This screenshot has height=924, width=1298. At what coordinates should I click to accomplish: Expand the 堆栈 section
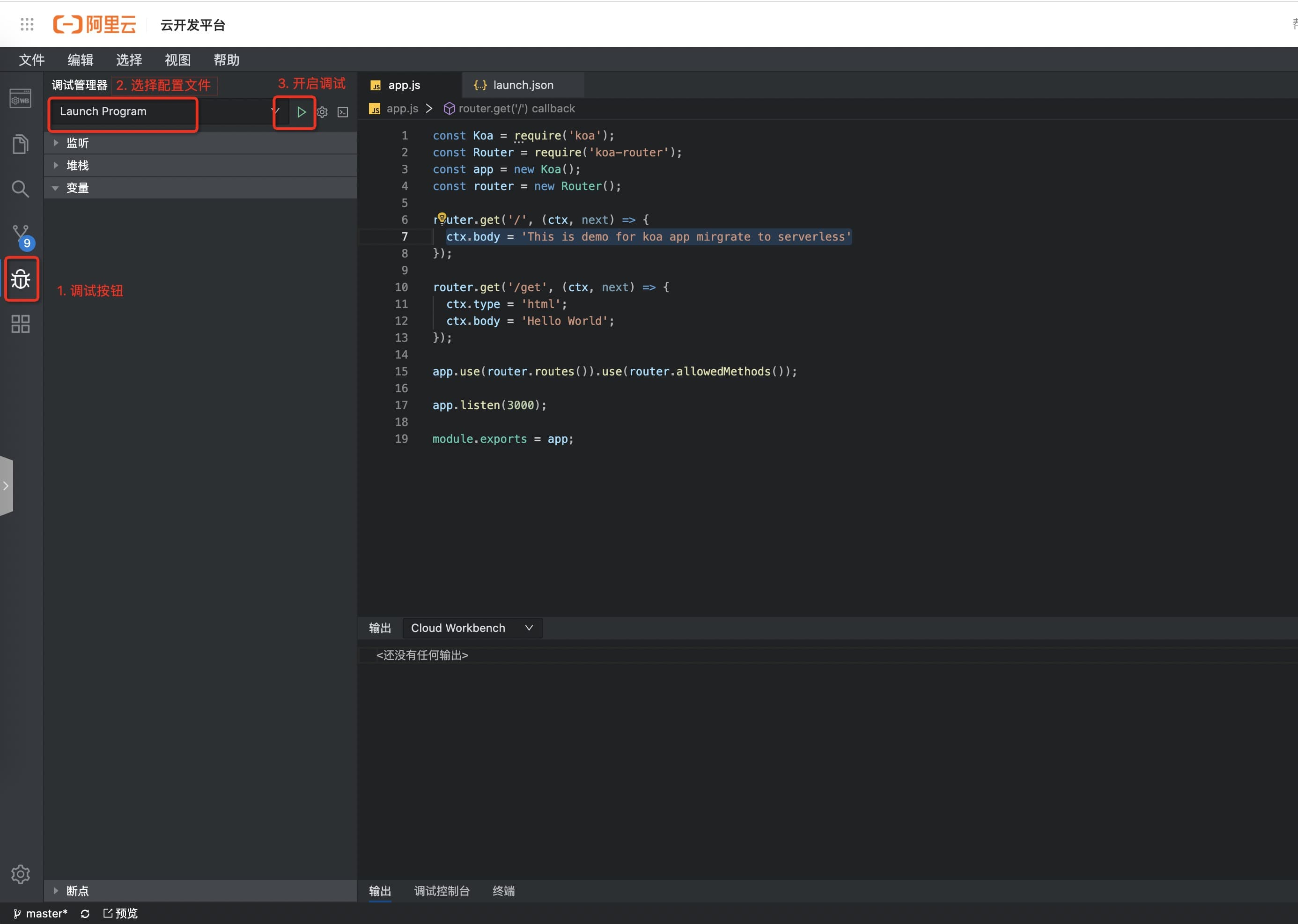click(x=200, y=166)
